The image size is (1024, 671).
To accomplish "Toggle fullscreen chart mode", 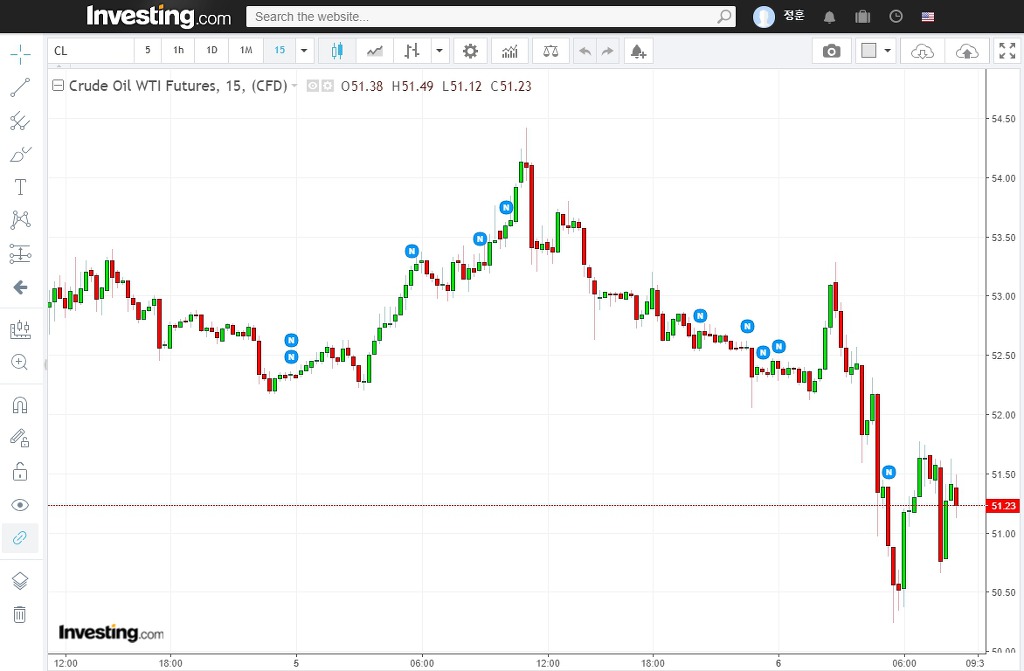I will (1008, 51).
